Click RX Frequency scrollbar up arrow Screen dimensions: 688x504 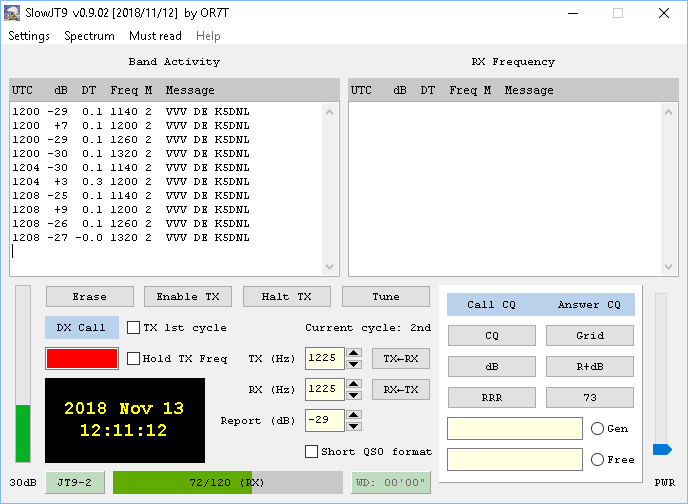tap(668, 112)
